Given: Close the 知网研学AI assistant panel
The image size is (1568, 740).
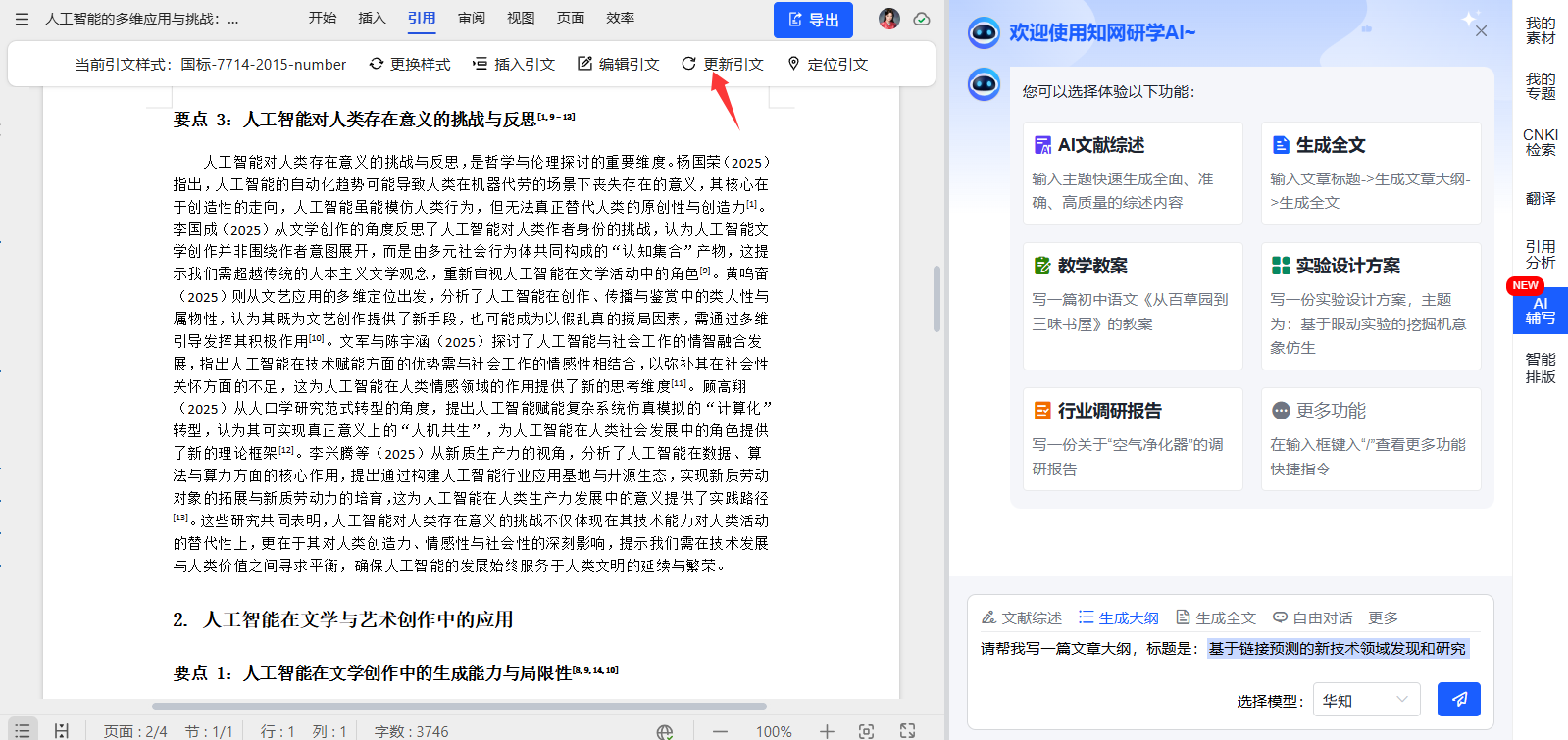Looking at the screenshot, I should (1481, 31).
